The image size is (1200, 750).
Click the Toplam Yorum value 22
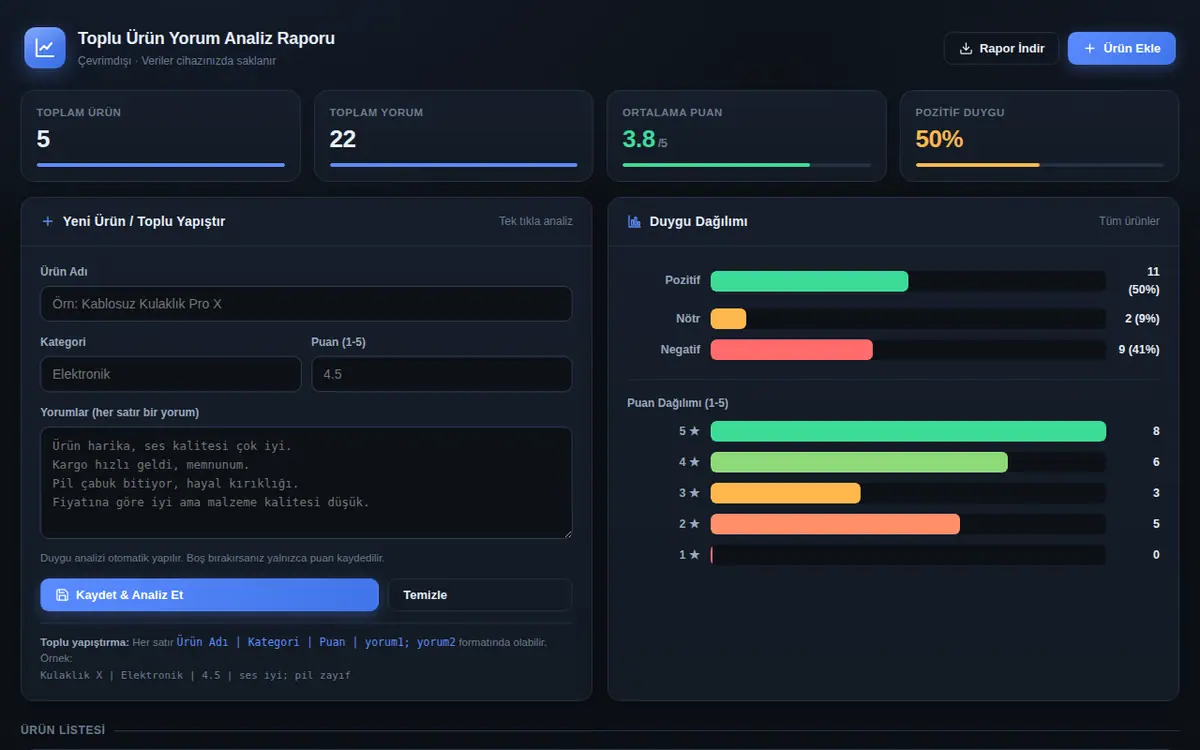pos(343,139)
